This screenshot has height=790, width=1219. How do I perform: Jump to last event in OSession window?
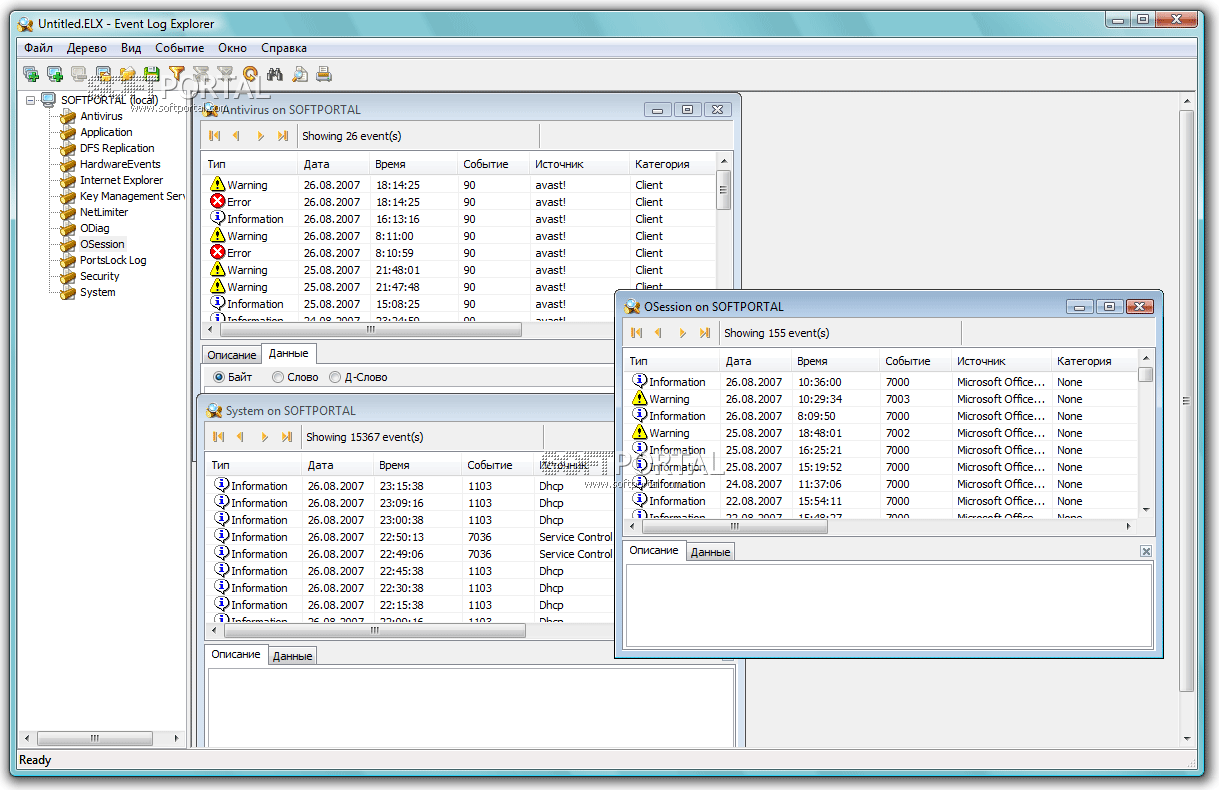(705, 333)
